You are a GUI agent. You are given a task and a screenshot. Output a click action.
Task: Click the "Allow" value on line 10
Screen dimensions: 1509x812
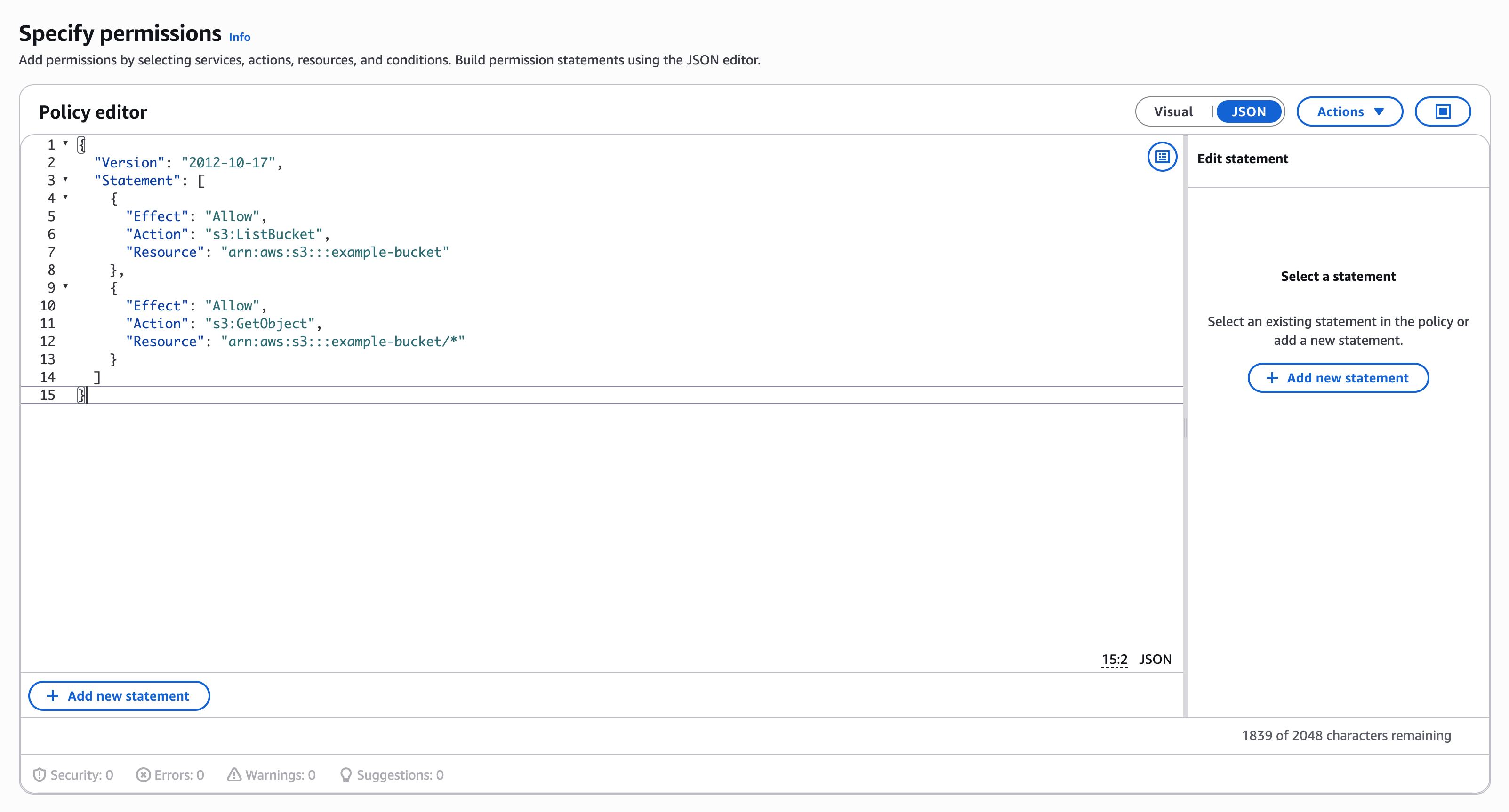pyautogui.click(x=232, y=306)
